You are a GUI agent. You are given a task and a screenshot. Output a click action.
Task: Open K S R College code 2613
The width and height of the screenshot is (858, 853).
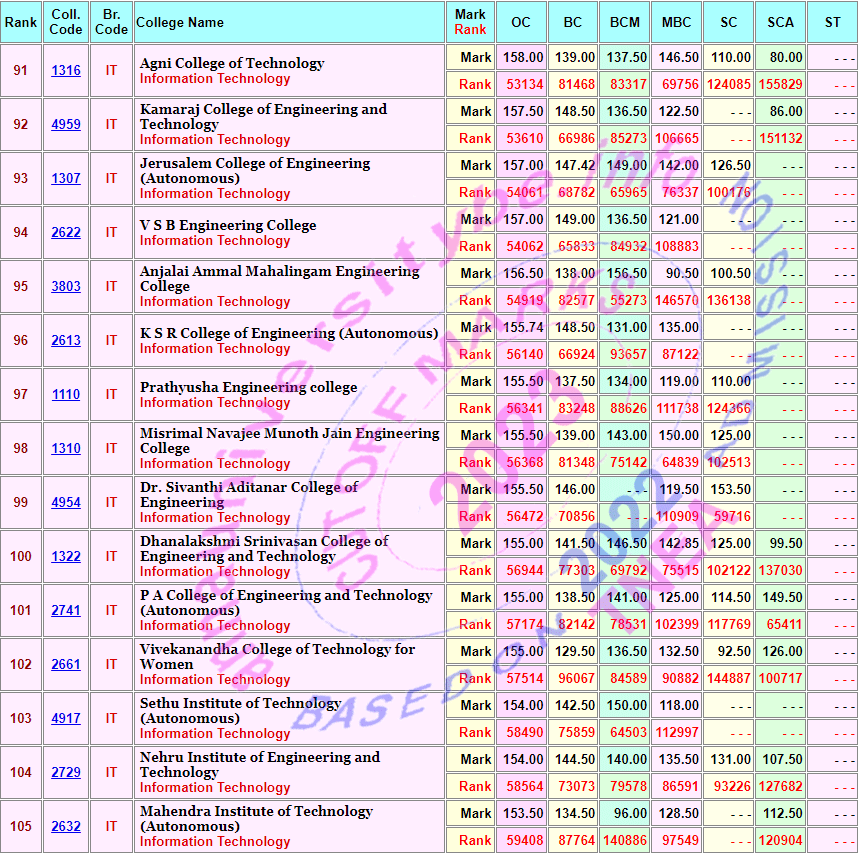coord(66,341)
